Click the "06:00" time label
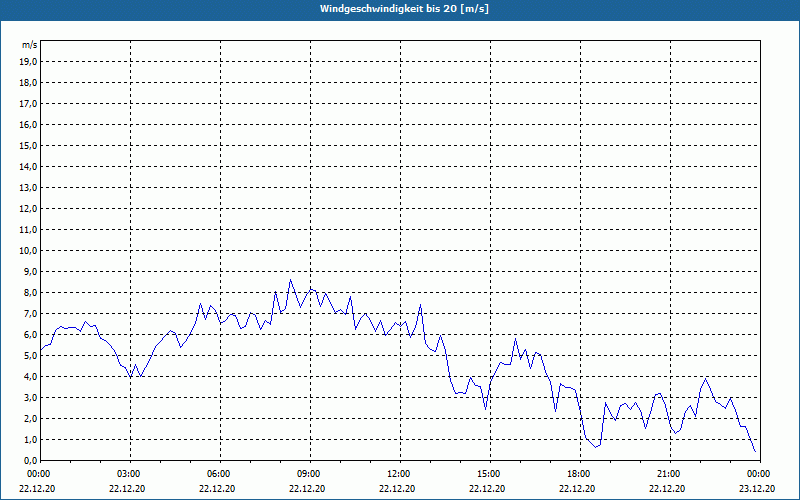This screenshot has height=500, width=800. (220, 474)
